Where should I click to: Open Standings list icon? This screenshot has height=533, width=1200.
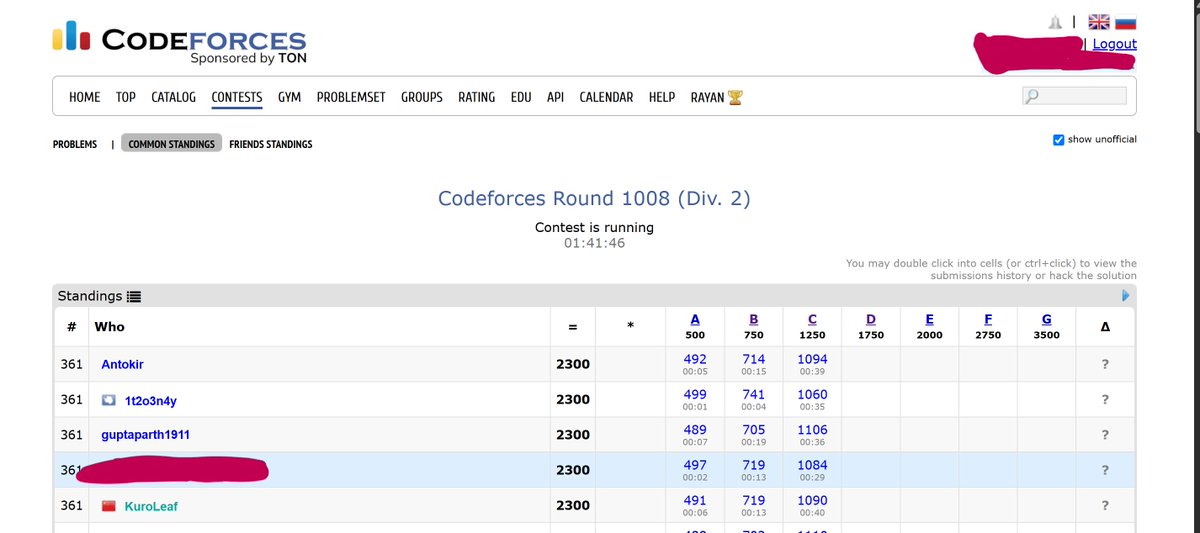(134, 296)
